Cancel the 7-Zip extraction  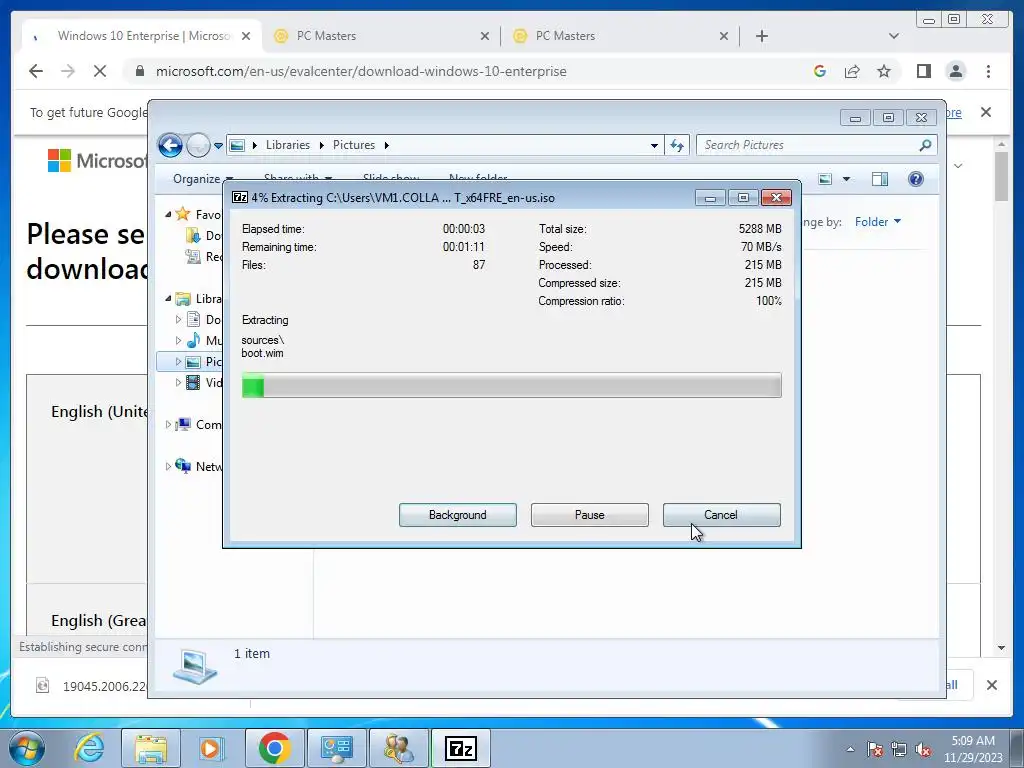(721, 515)
